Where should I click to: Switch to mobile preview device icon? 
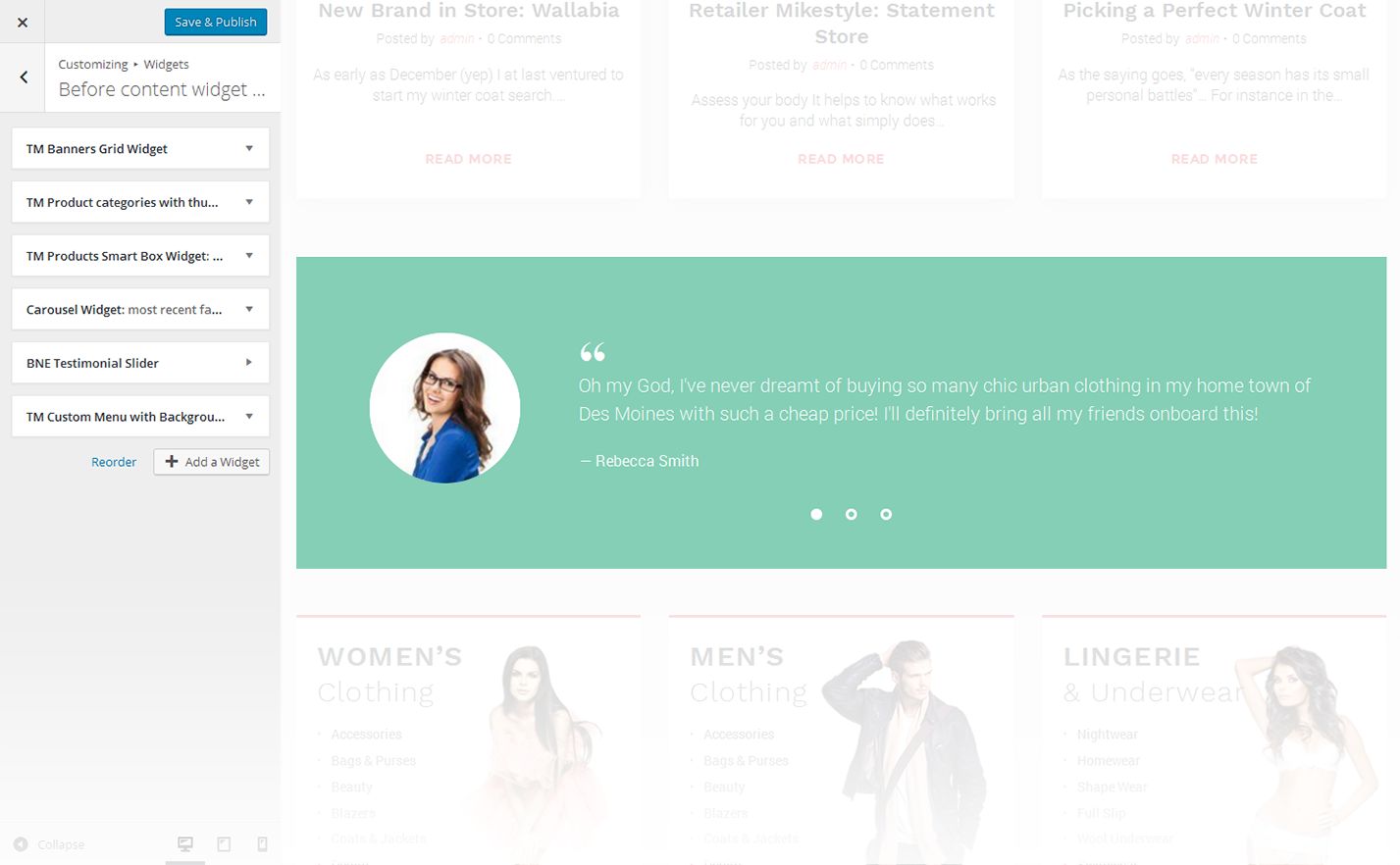click(x=262, y=844)
